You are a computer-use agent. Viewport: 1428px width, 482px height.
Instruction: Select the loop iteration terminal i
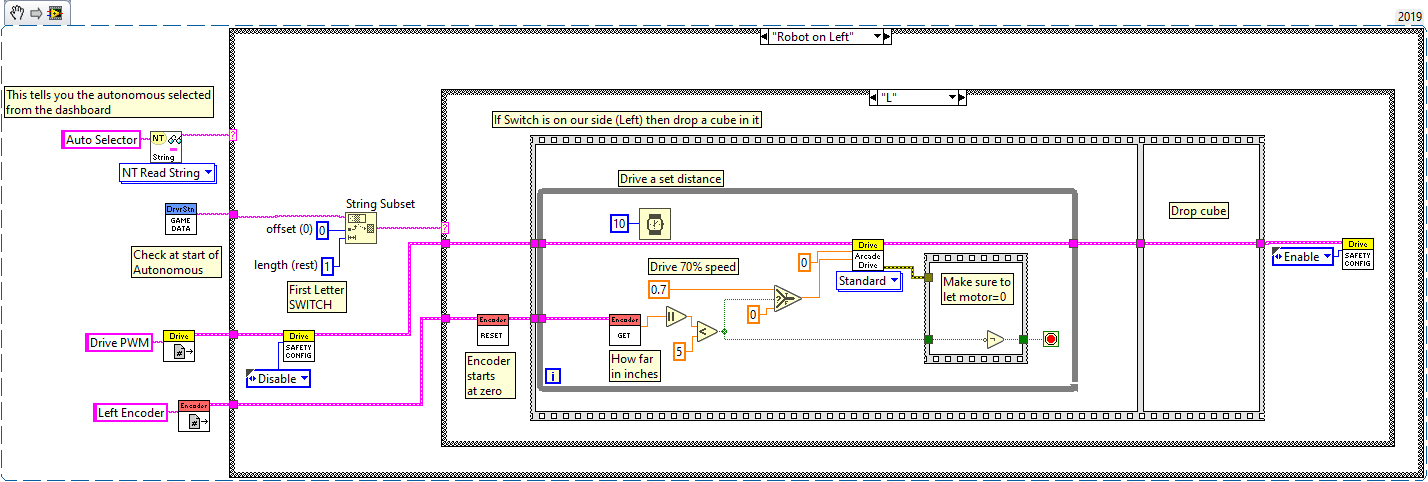[551, 376]
